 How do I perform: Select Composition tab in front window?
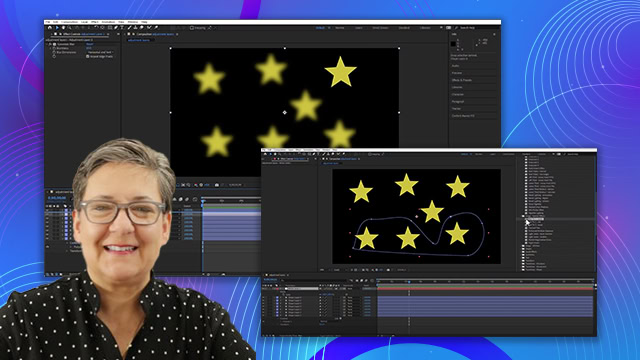pos(342,159)
